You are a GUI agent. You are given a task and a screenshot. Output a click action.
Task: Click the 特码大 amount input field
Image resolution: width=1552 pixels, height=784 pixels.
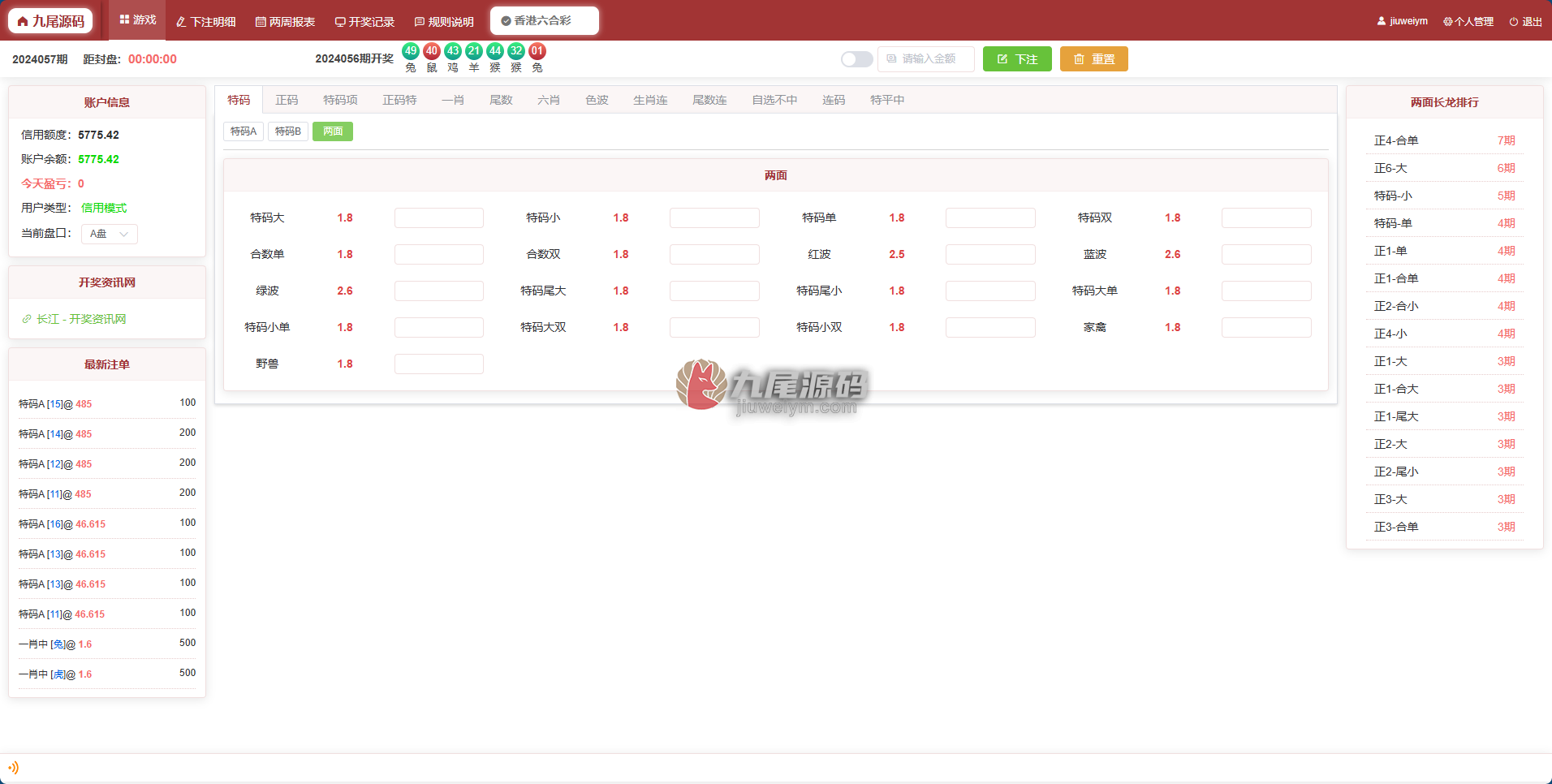439,218
